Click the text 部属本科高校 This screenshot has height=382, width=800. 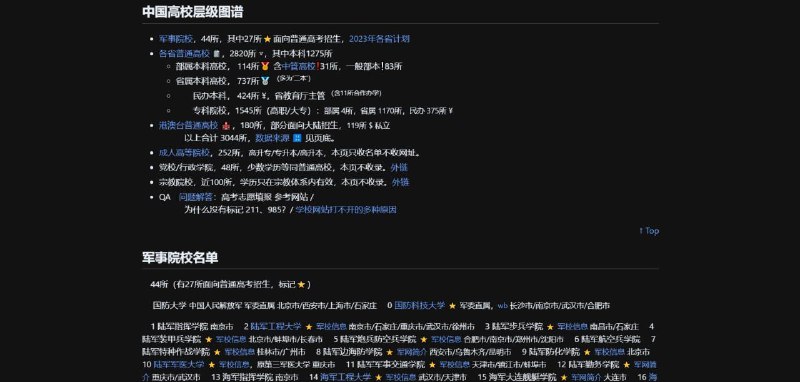(201, 66)
